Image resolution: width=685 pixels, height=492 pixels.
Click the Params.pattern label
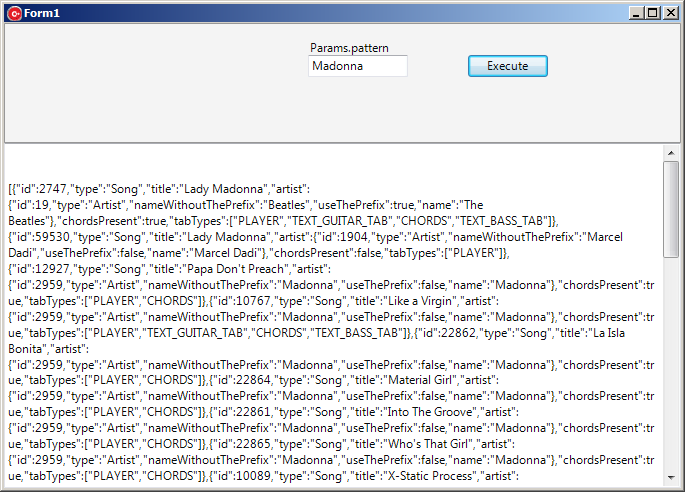coord(349,48)
